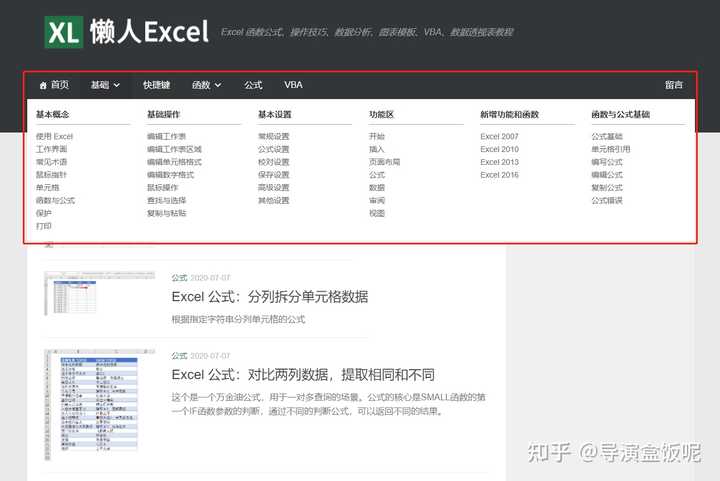Screen dimensions: 720x481
Task: Open 高级设置 entry
Action: 274,188
